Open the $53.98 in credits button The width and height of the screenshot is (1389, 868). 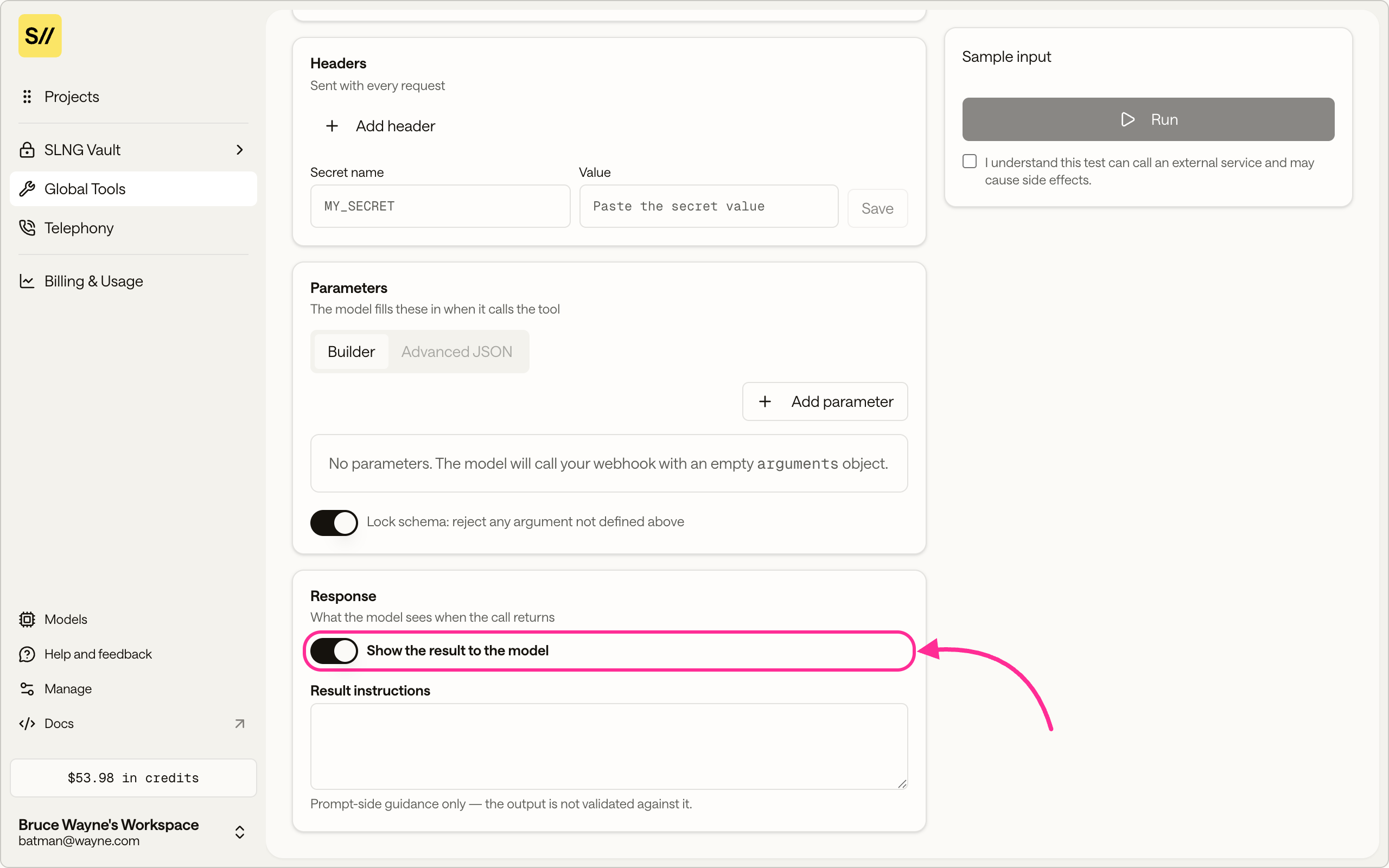[133, 778]
